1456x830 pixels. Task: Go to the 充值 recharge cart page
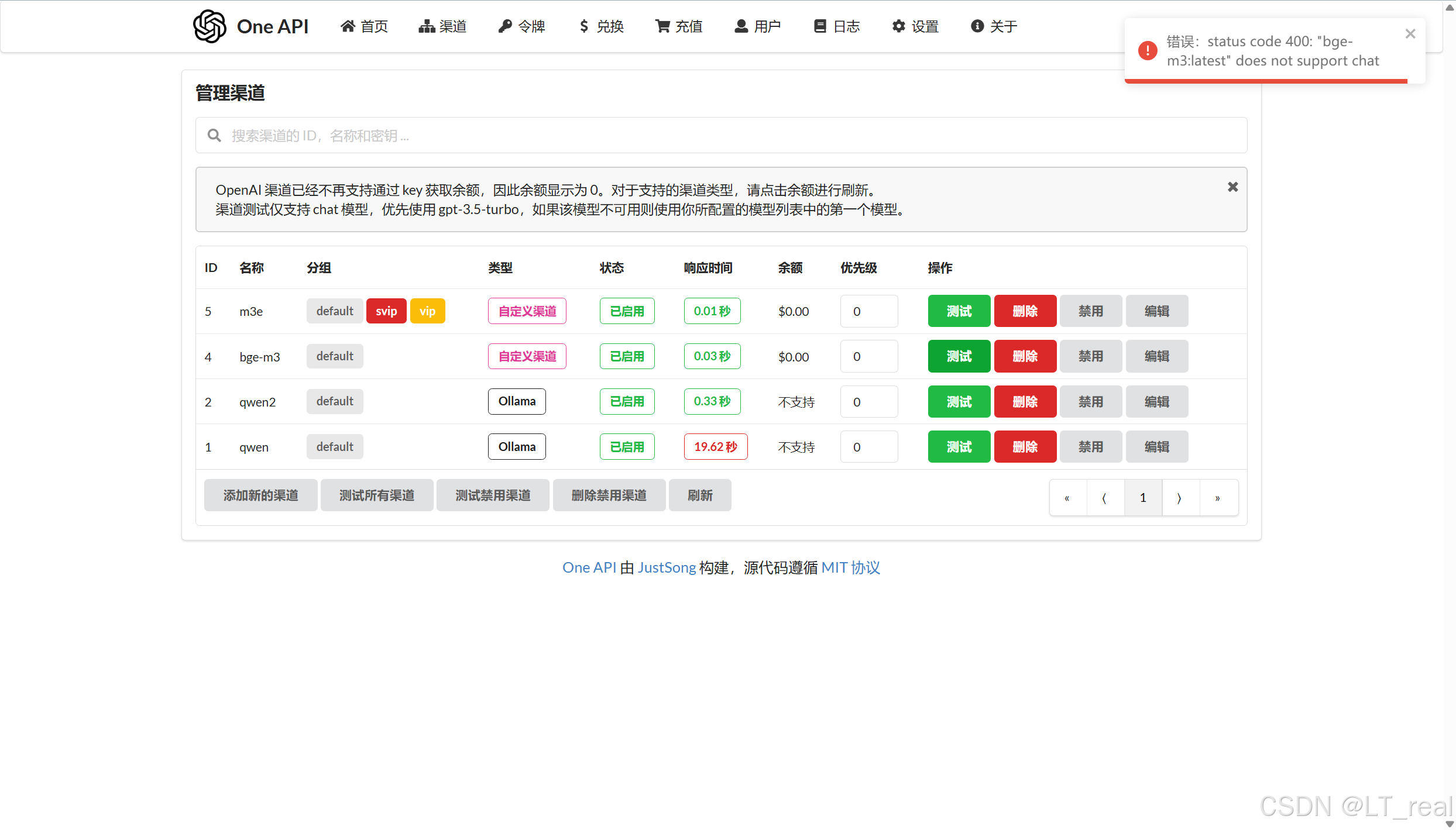679,26
